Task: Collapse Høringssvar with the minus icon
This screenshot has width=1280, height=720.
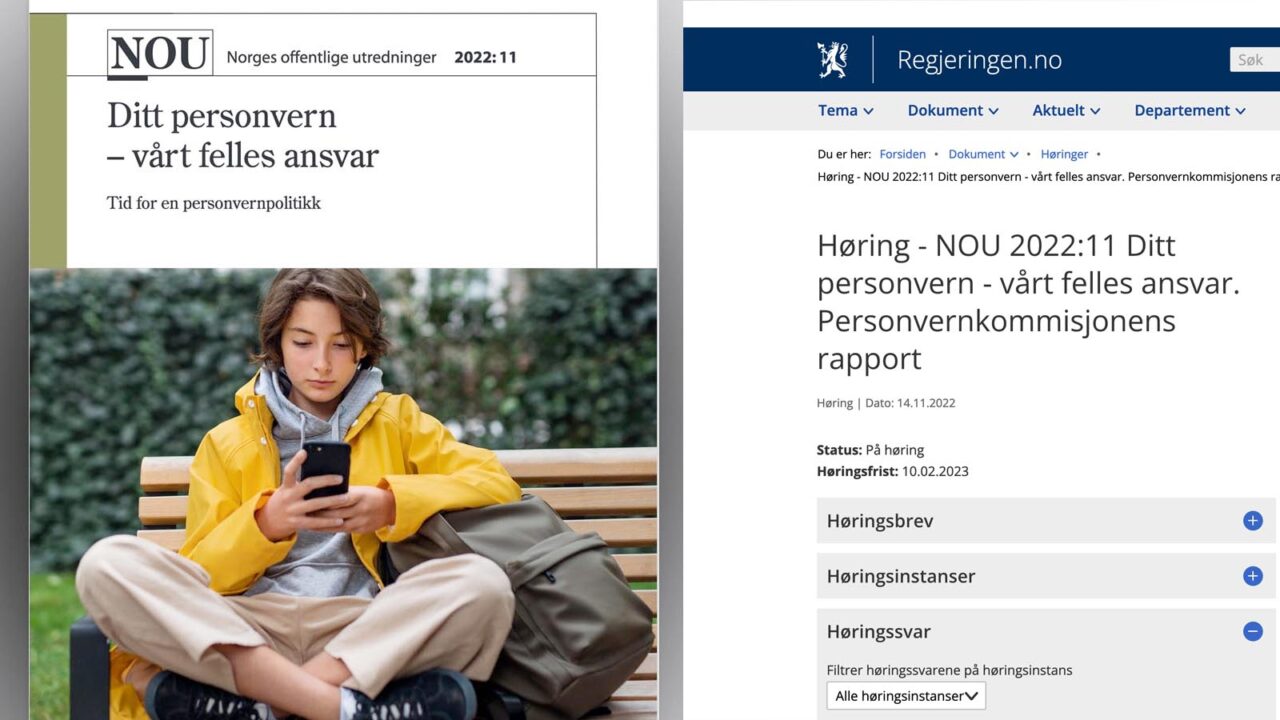Action: point(1252,632)
